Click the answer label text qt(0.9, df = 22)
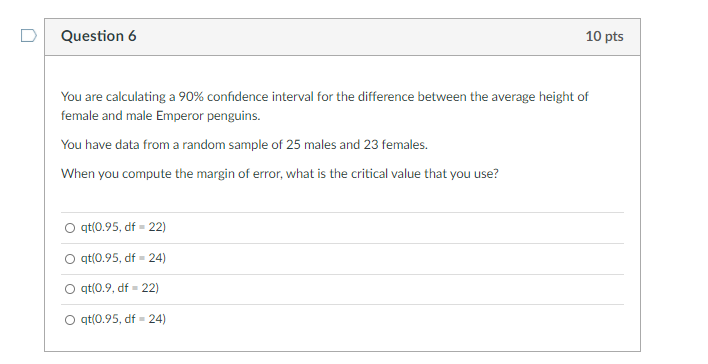Screen dimensions: 708x364 pyautogui.click(x=120, y=288)
